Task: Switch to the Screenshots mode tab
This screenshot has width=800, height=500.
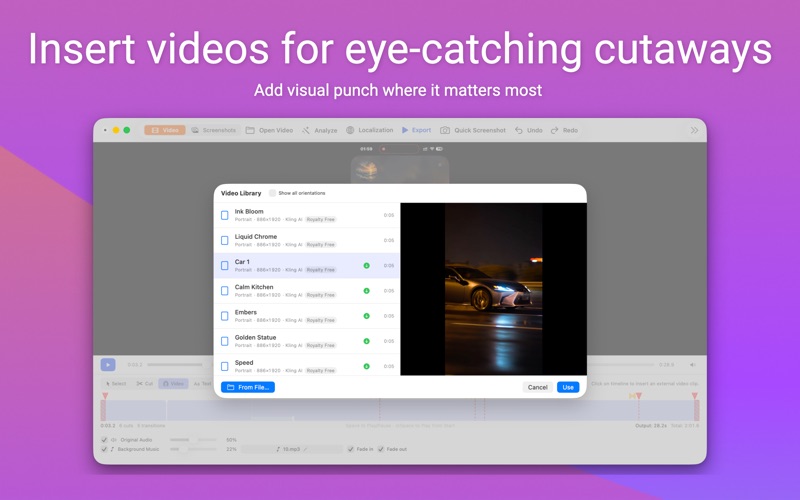Action: (214, 130)
